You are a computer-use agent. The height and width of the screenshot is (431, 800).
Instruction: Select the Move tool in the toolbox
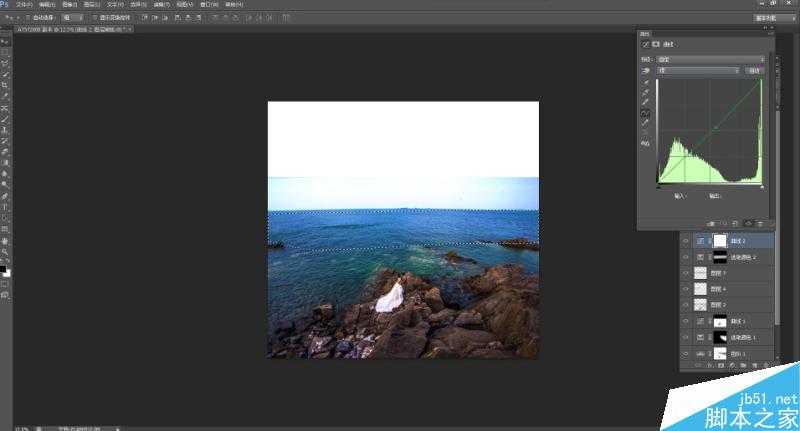coord(5,41)
